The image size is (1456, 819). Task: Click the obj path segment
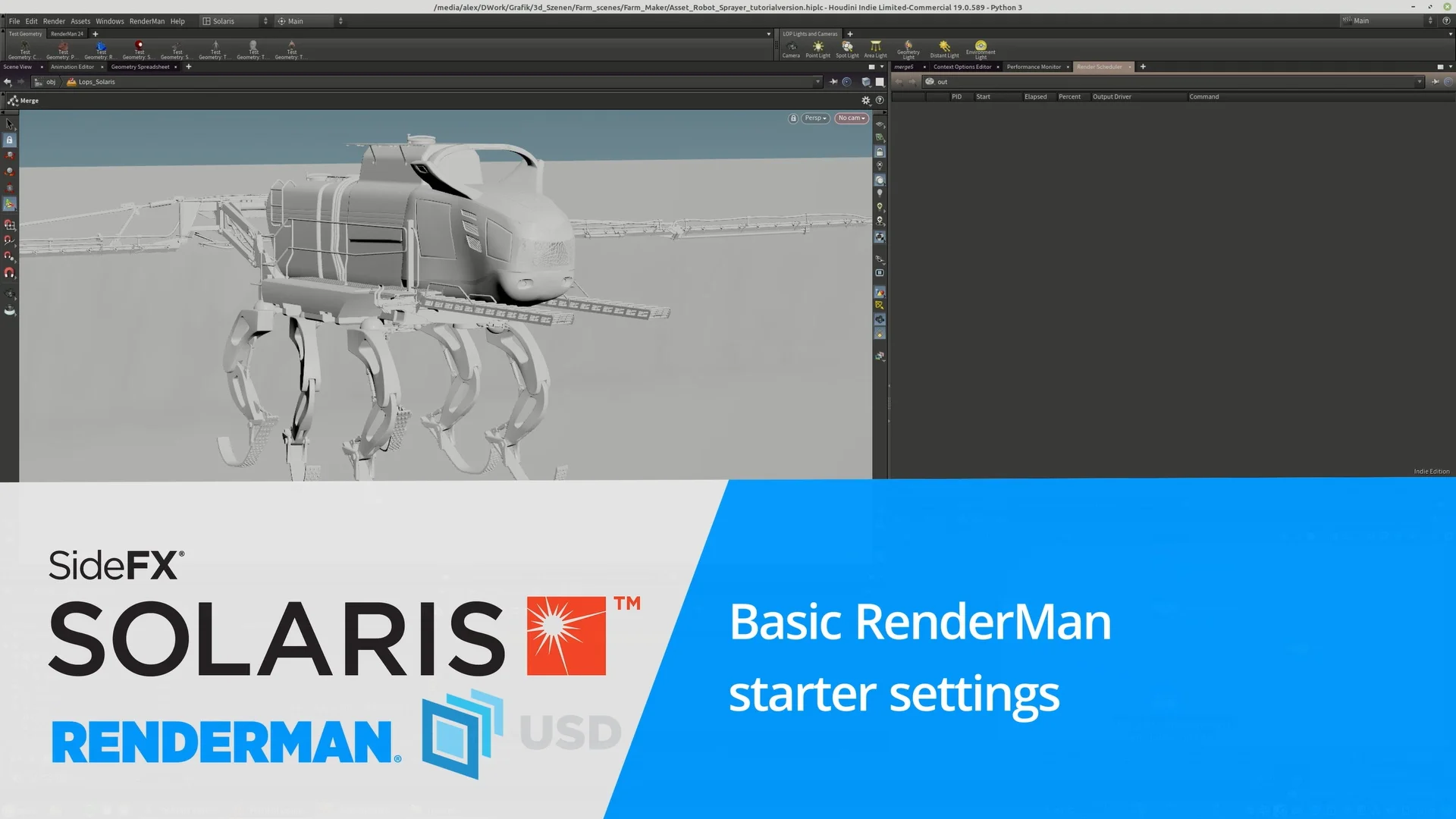(x=45, y=82)
